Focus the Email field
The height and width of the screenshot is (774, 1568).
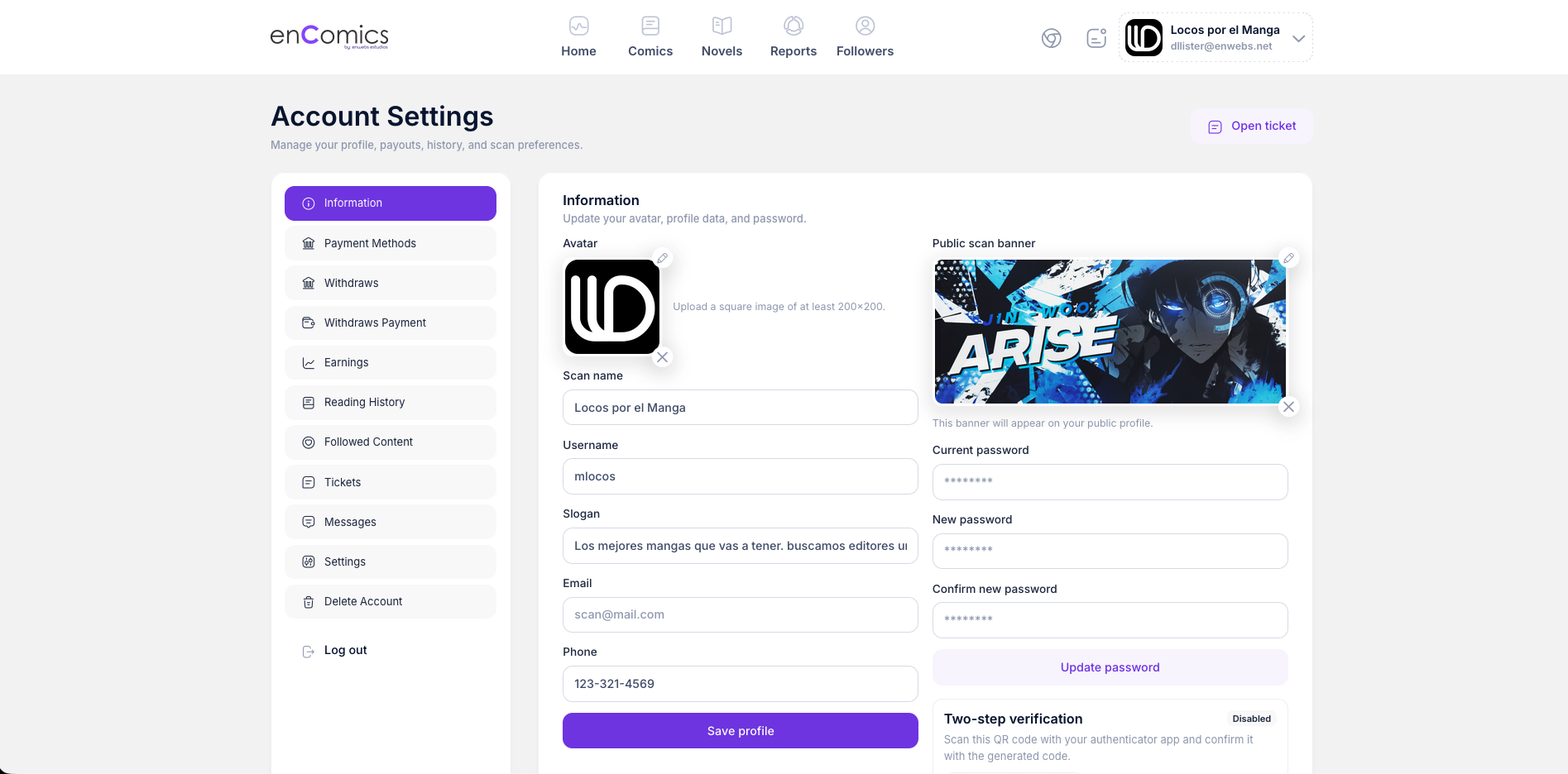tap(741, 614)
